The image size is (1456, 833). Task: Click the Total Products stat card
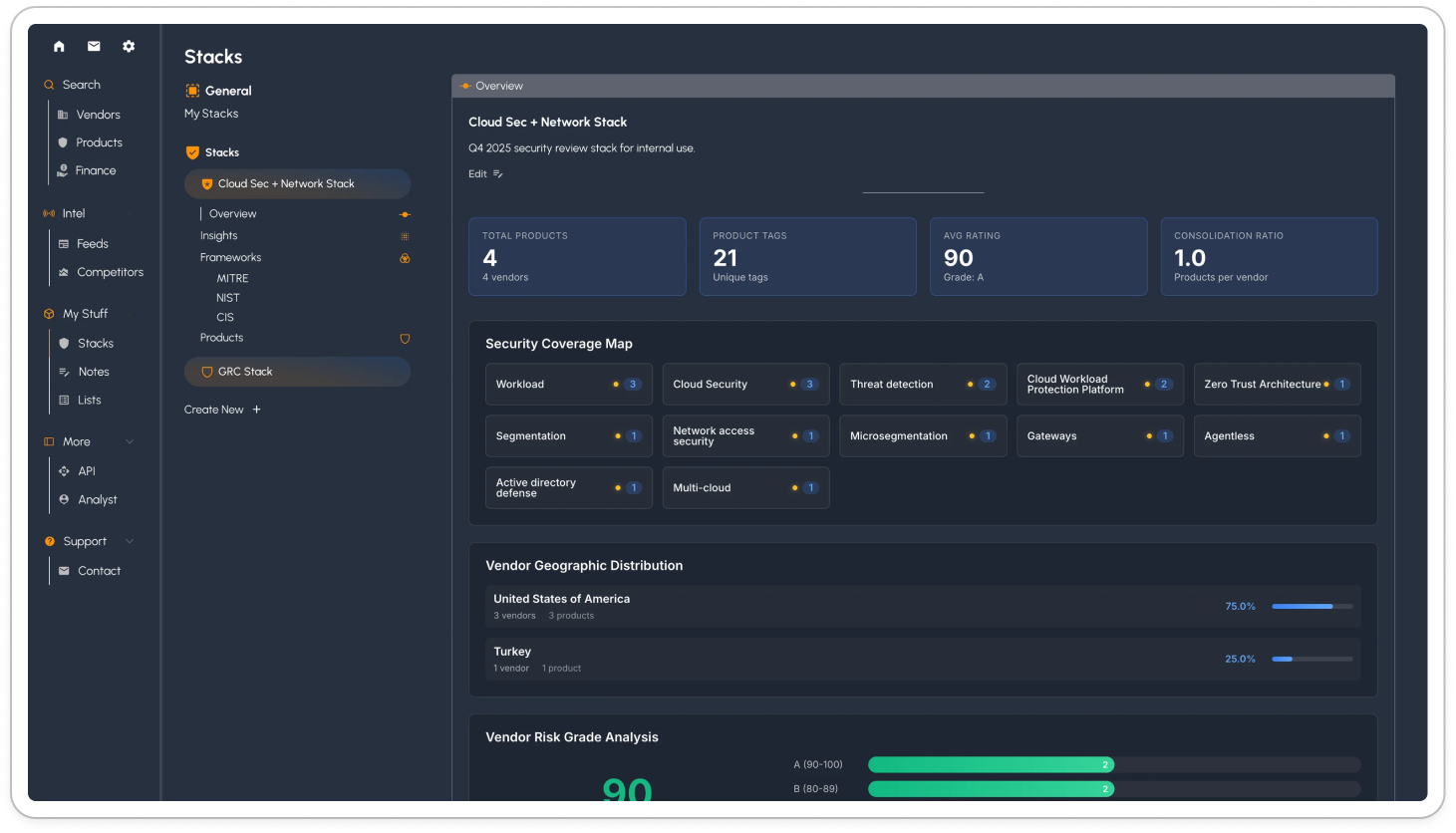point(577,257)
